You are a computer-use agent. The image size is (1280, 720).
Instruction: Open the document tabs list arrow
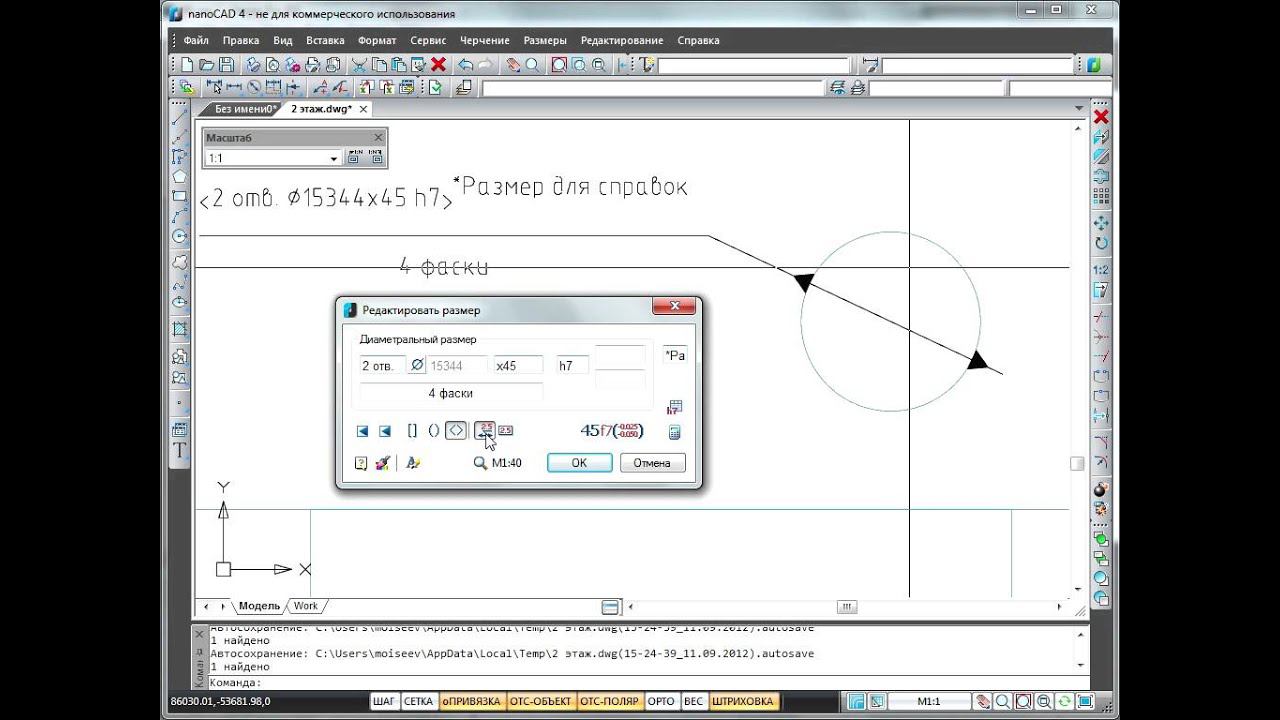[1079, 108]
